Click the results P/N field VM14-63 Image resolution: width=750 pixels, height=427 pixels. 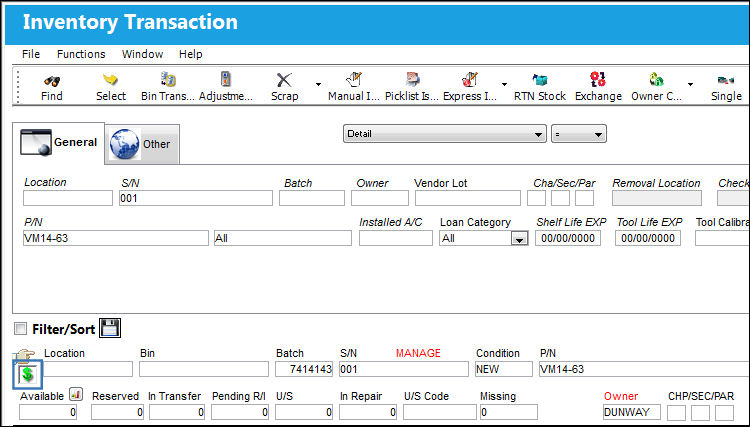pos(644,369)
